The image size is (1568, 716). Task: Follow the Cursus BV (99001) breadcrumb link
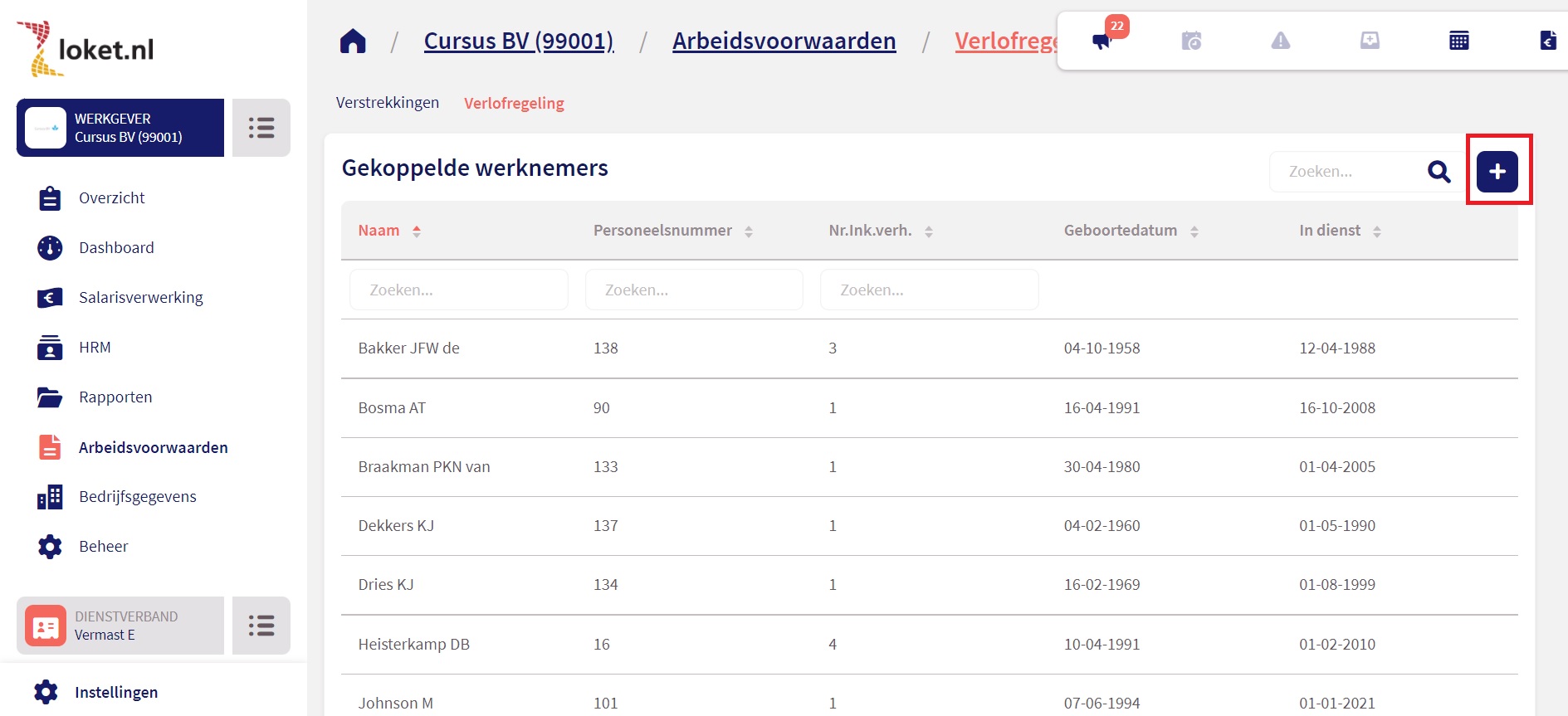click(x=519, y=41)
